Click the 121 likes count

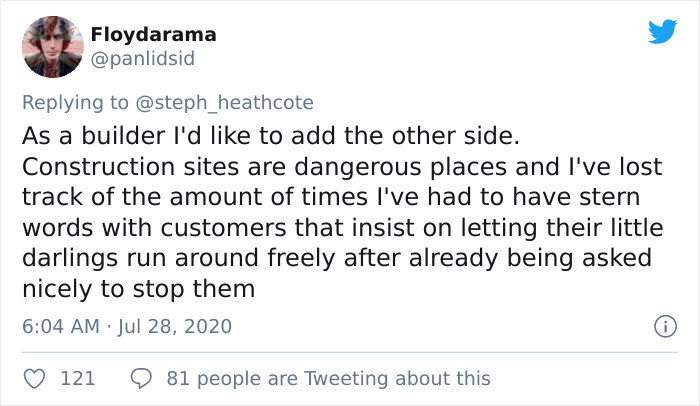pyautogui.click(x=78, y=378)
